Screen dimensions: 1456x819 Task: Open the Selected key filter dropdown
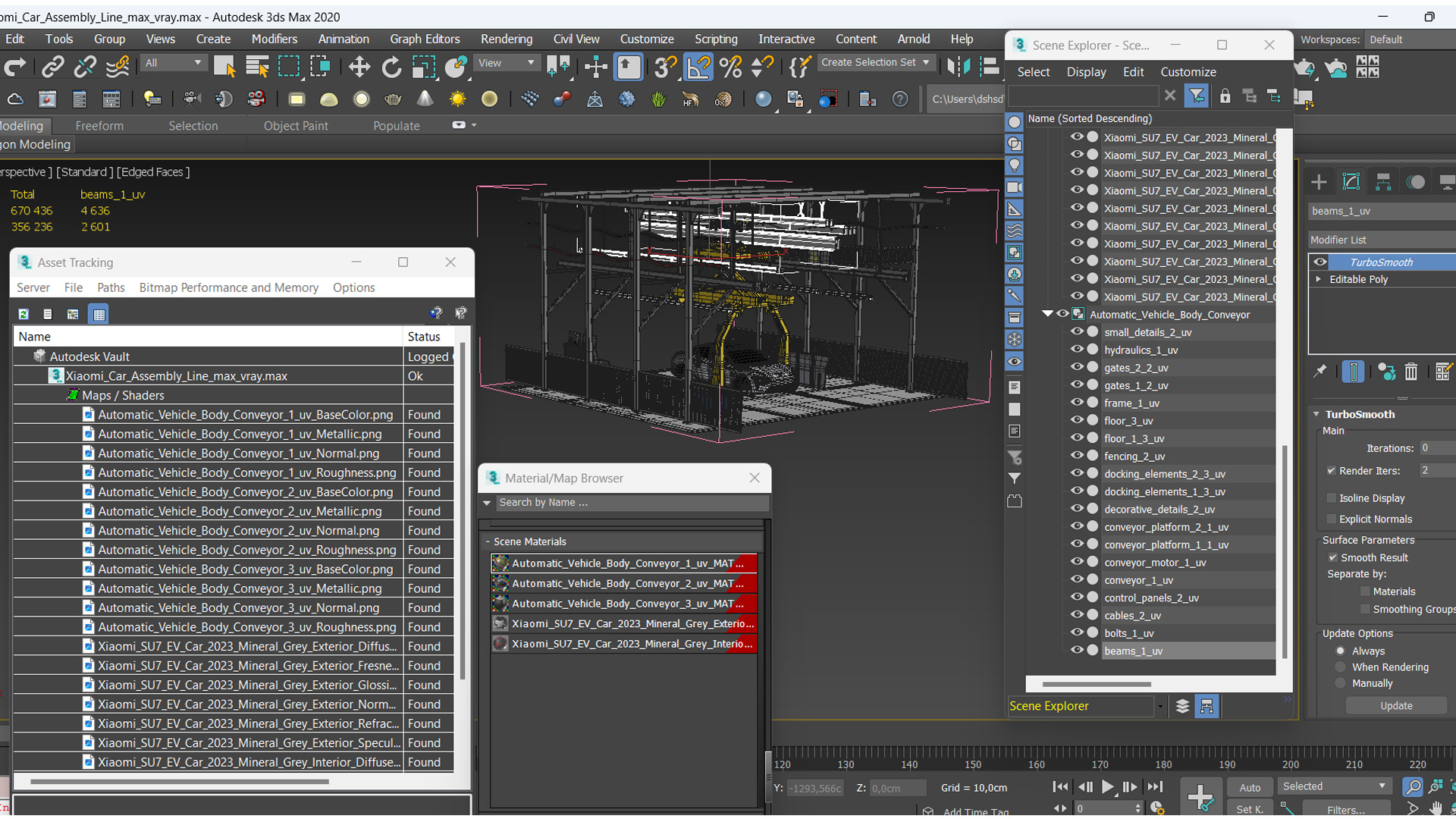point(1334,786)
